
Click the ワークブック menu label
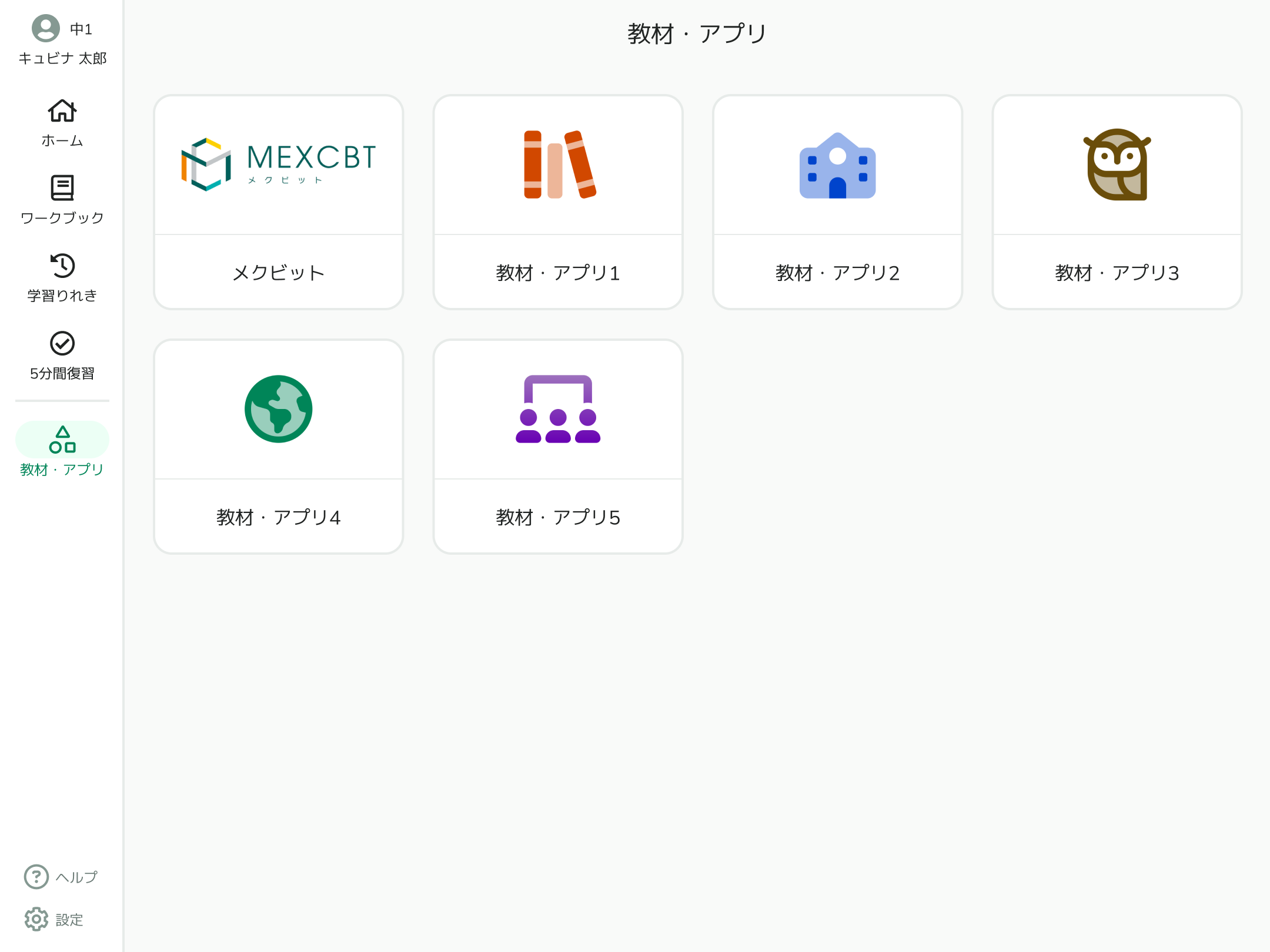[x=62, y=218]
